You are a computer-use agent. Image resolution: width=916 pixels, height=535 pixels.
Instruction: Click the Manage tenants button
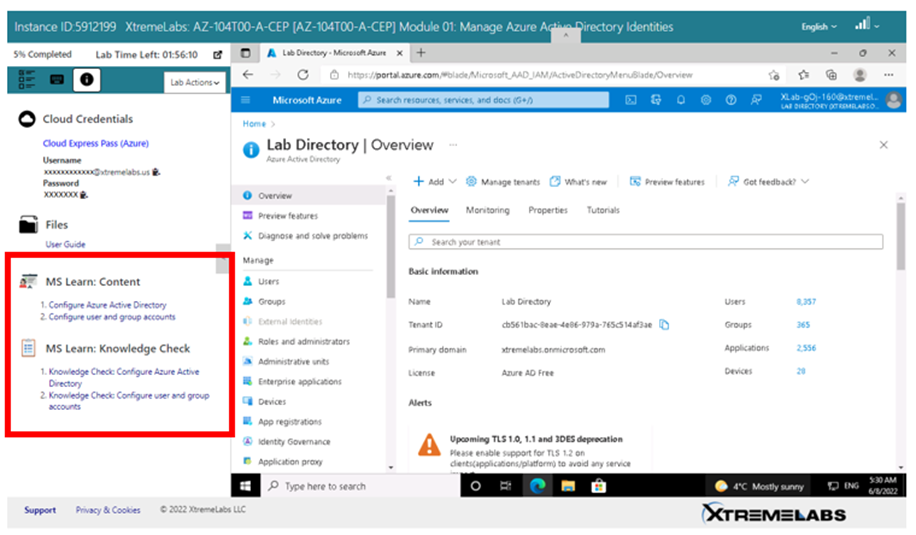click(x=503, y=182)
